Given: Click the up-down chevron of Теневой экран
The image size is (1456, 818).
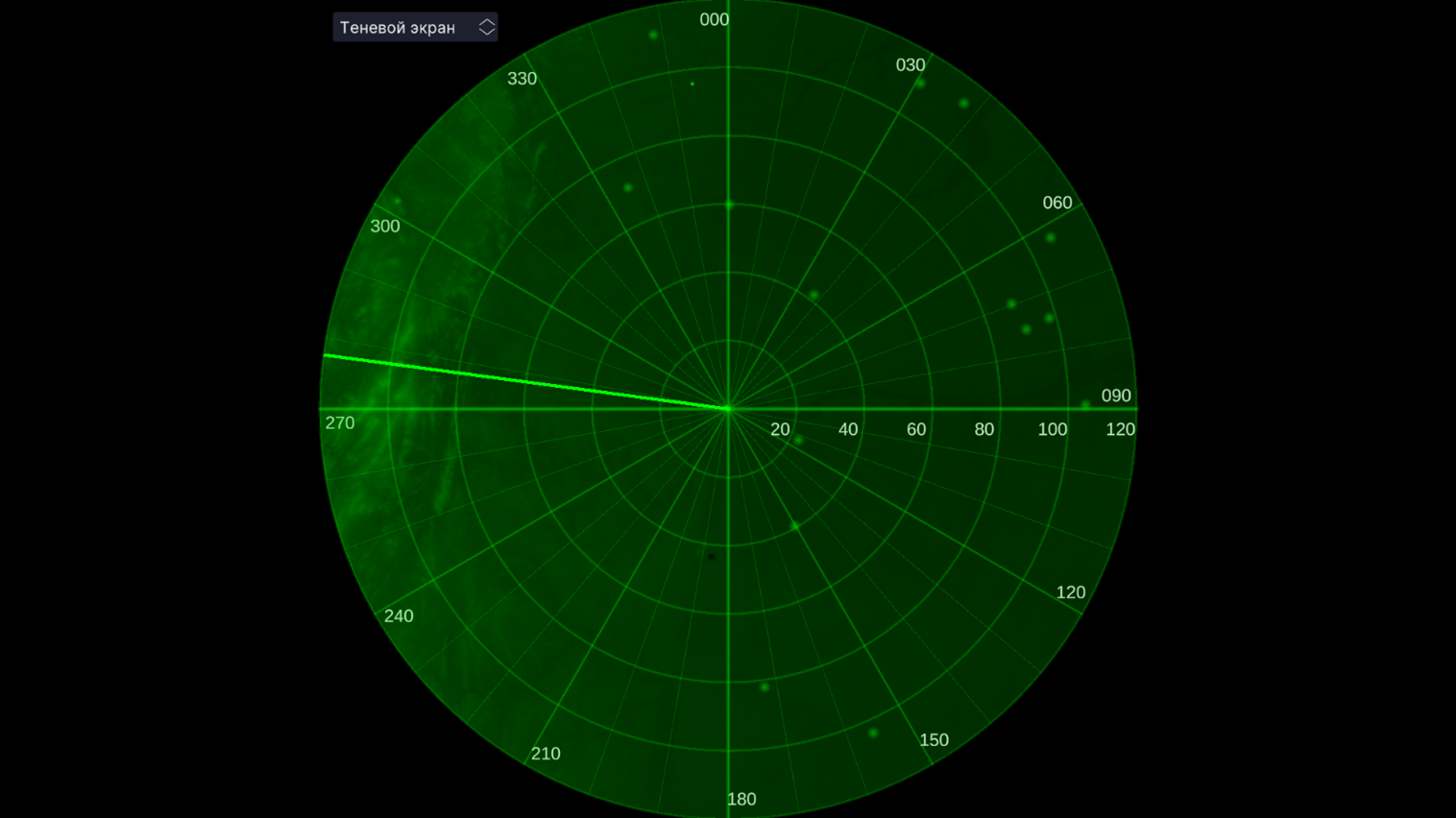Looking at the screenshot, I should point(487,28).
